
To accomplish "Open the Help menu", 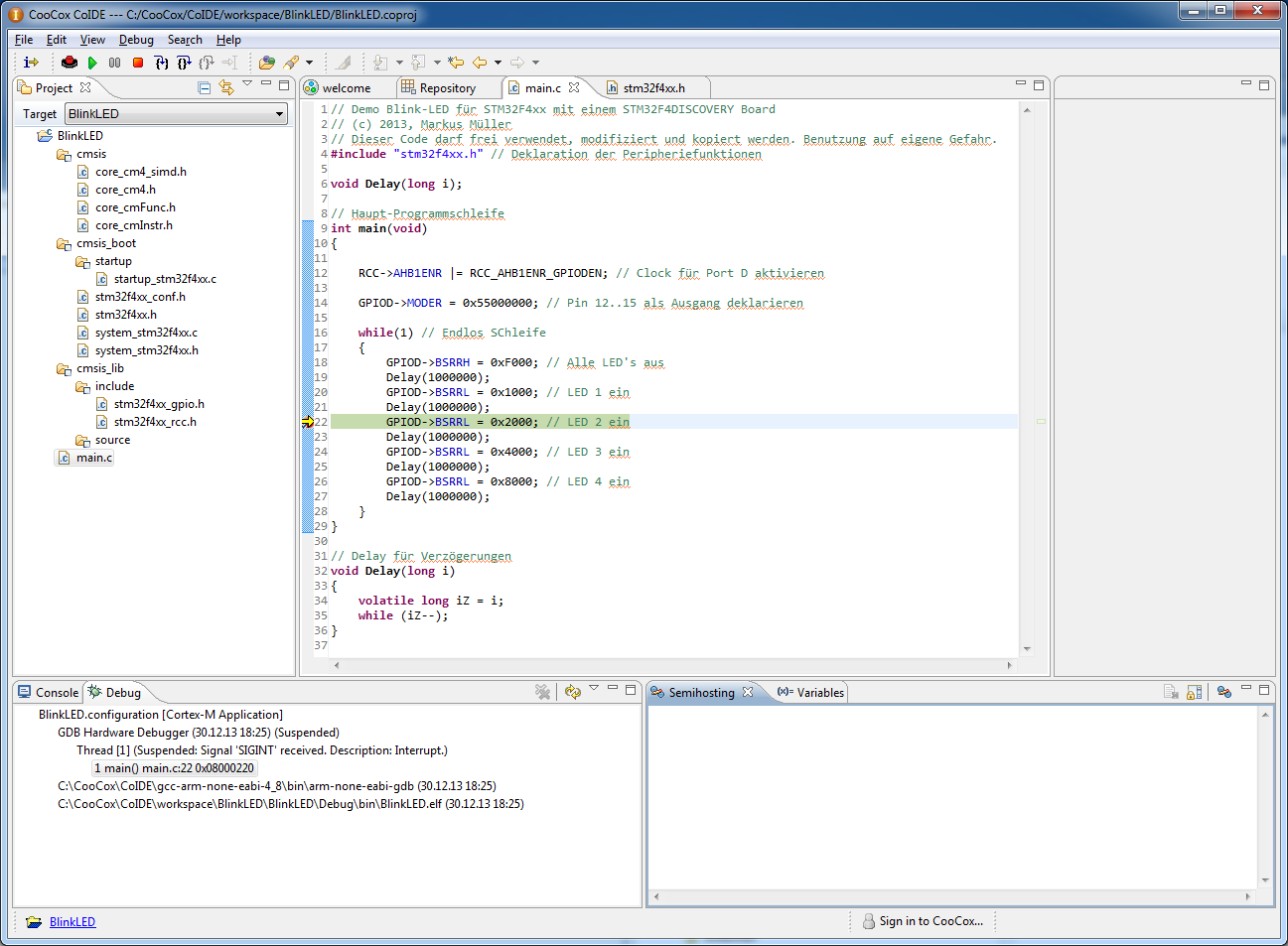I will coord(228,40).
